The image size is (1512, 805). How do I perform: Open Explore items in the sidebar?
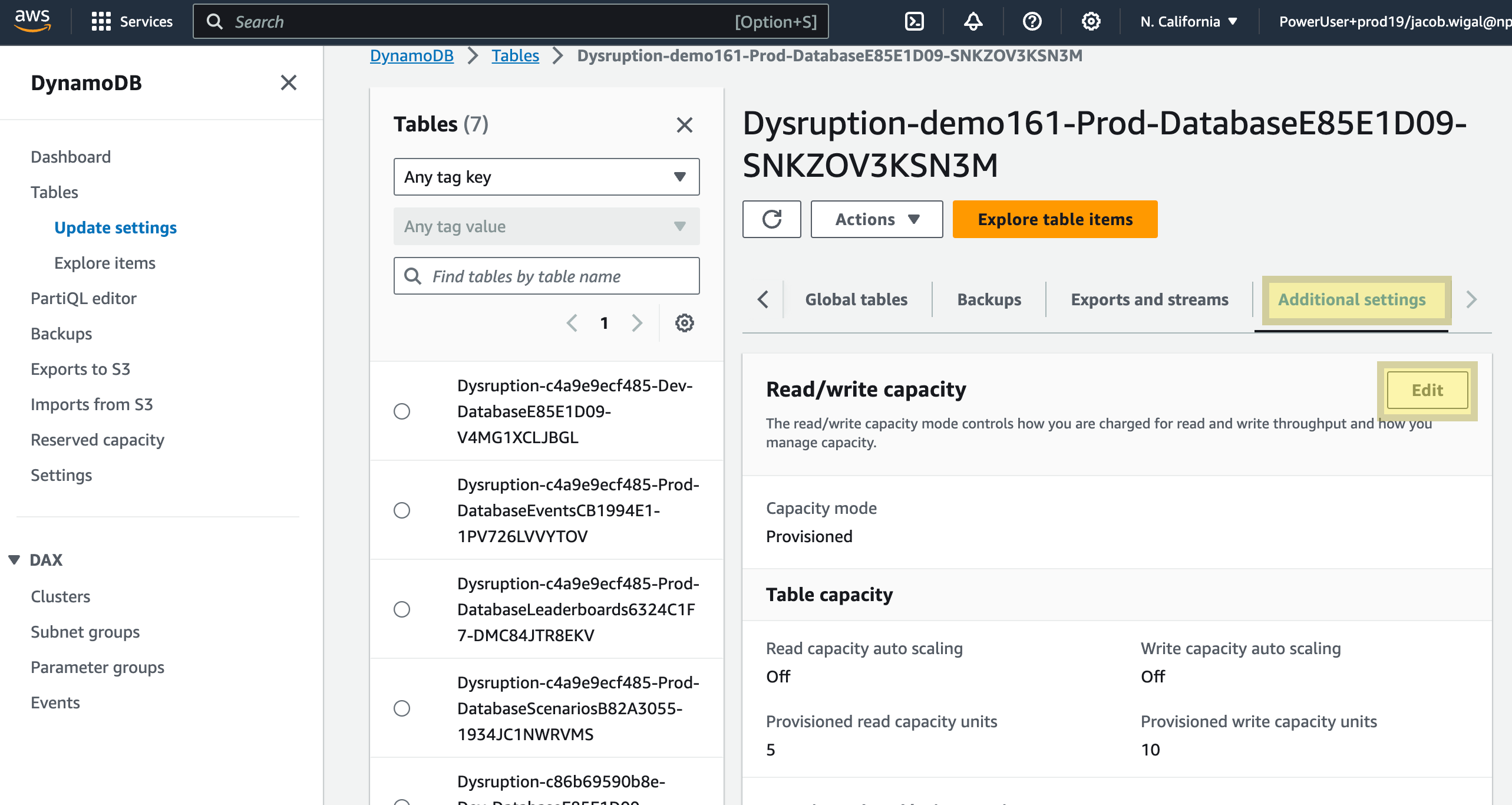(x=105, y=263)
